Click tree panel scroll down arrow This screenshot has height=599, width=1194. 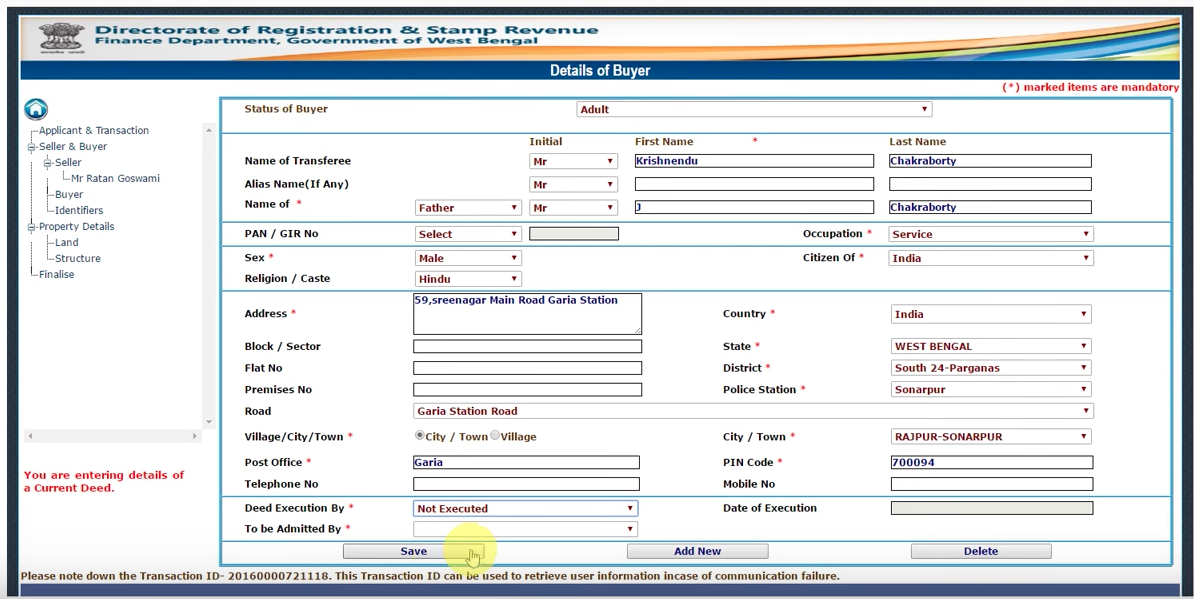pyautogui.click(x=209, y=422)
